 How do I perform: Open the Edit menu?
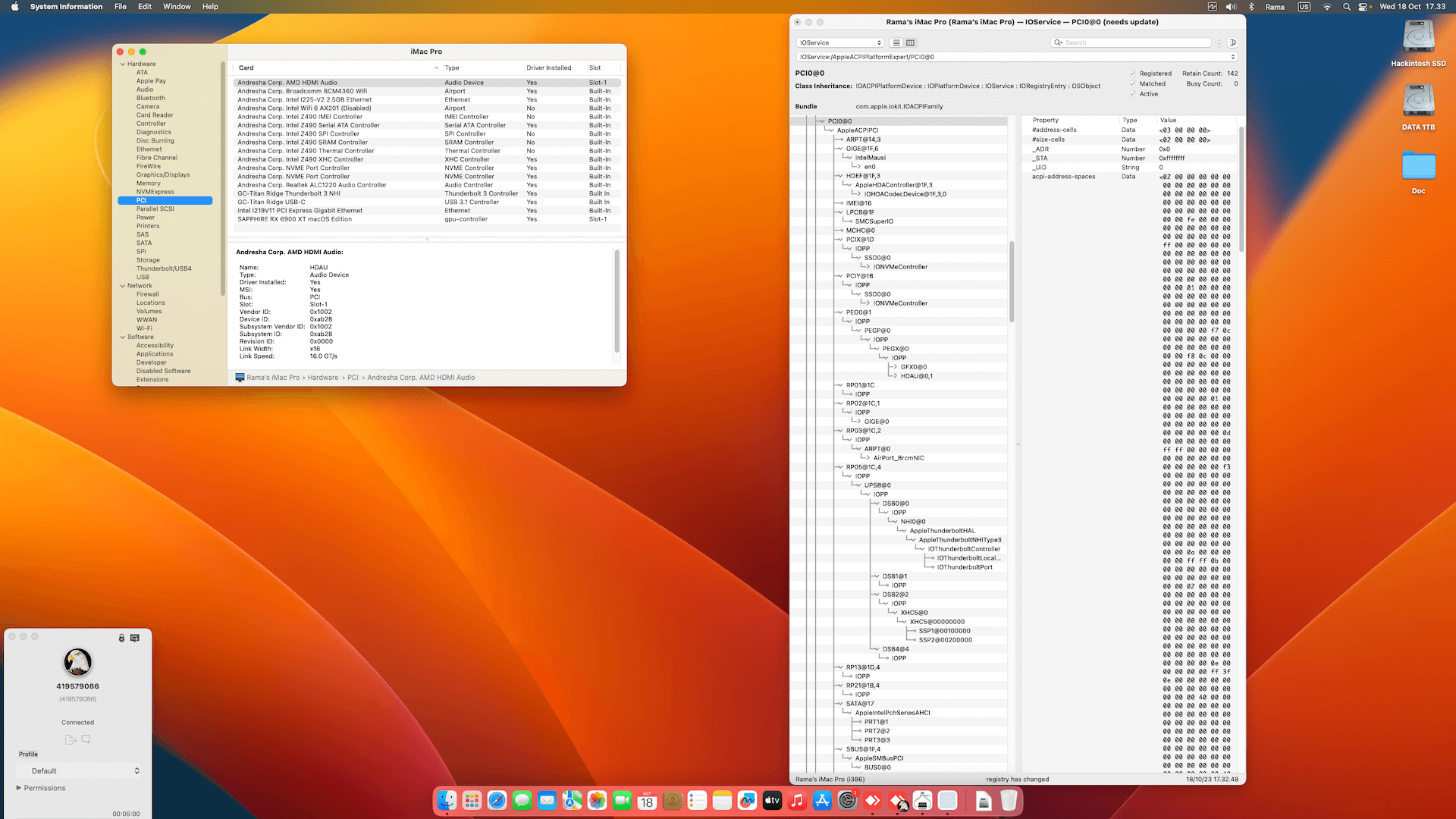click(x=145, y=7)
